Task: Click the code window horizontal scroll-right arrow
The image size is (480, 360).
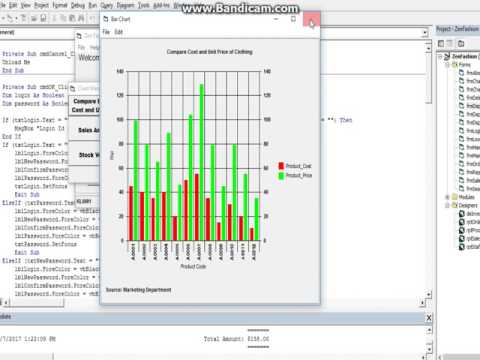Action: click(x=423, y=303)
